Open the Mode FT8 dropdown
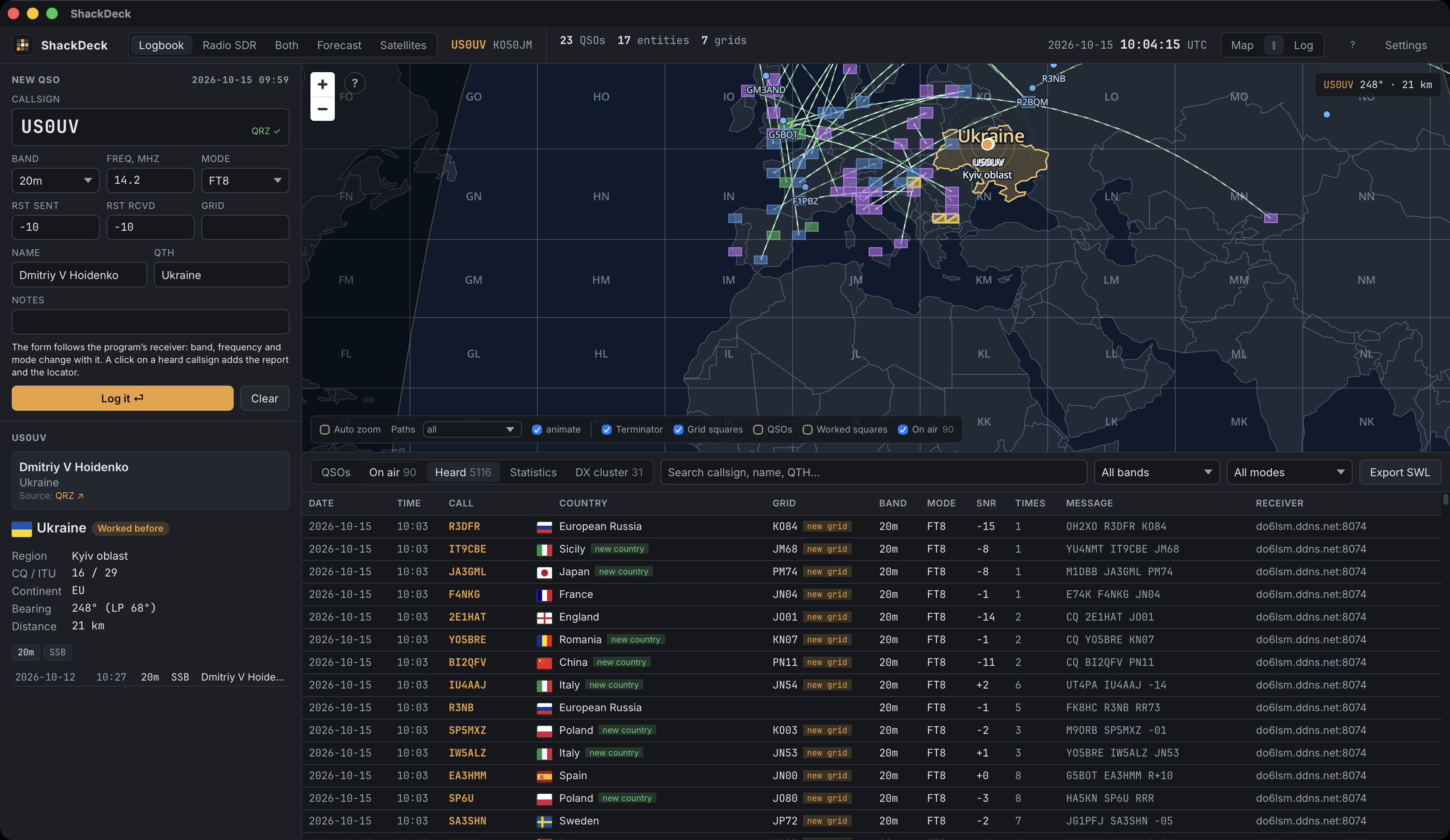1450x840 pixels. click(245, 181)
